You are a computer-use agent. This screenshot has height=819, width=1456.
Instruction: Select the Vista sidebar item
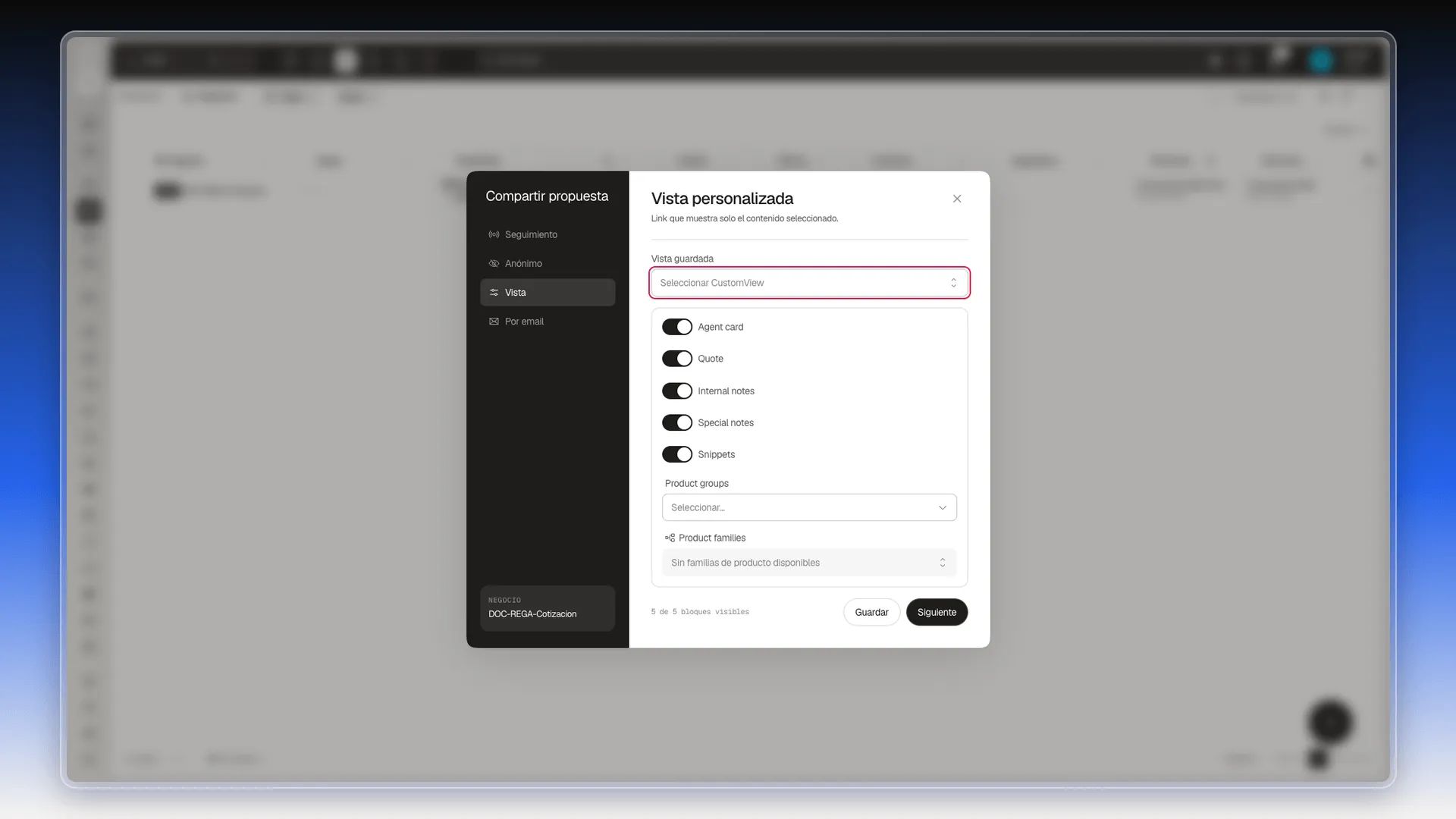click(548, 293)
